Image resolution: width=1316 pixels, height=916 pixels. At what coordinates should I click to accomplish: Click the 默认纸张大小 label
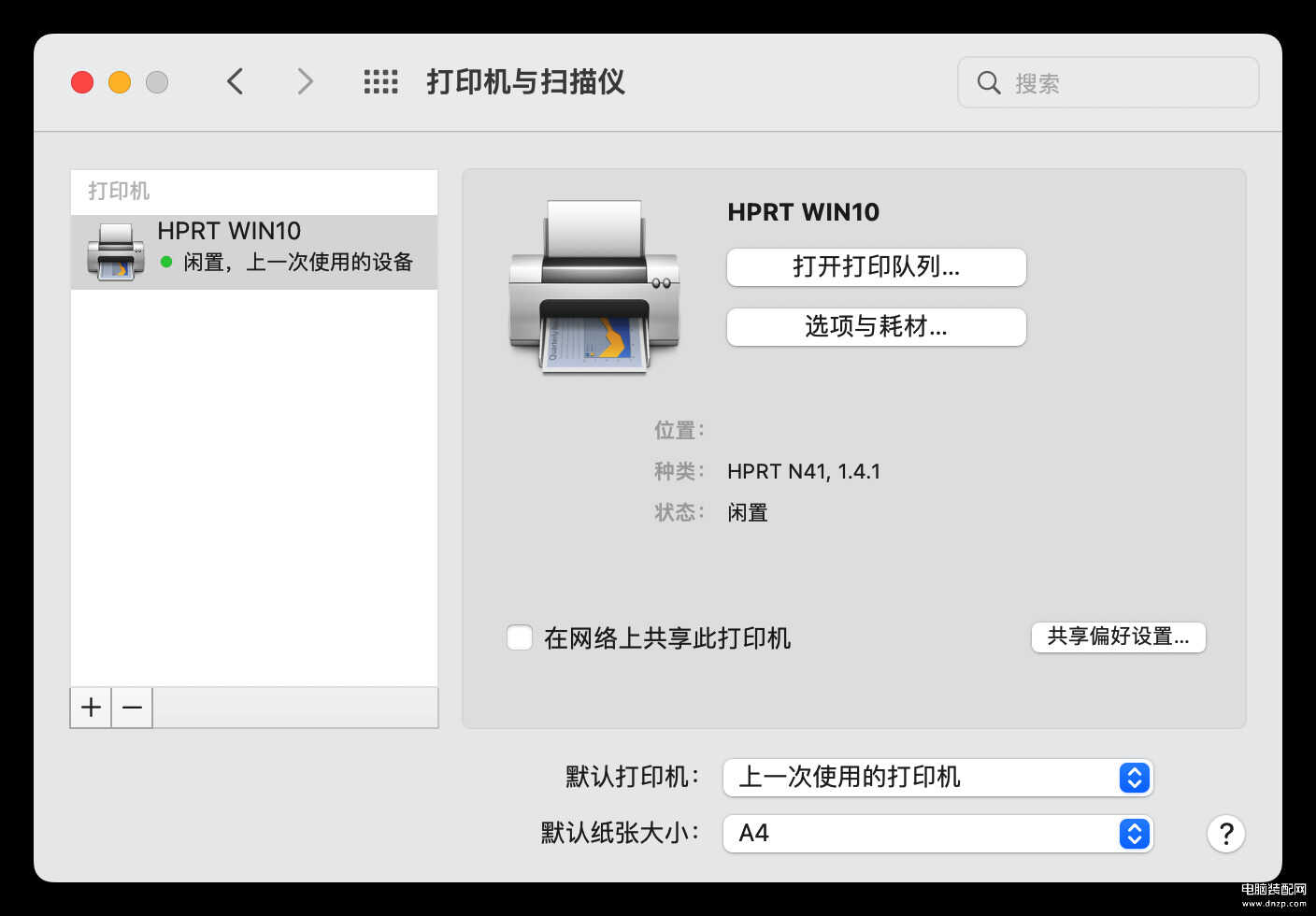coord(620,833)
